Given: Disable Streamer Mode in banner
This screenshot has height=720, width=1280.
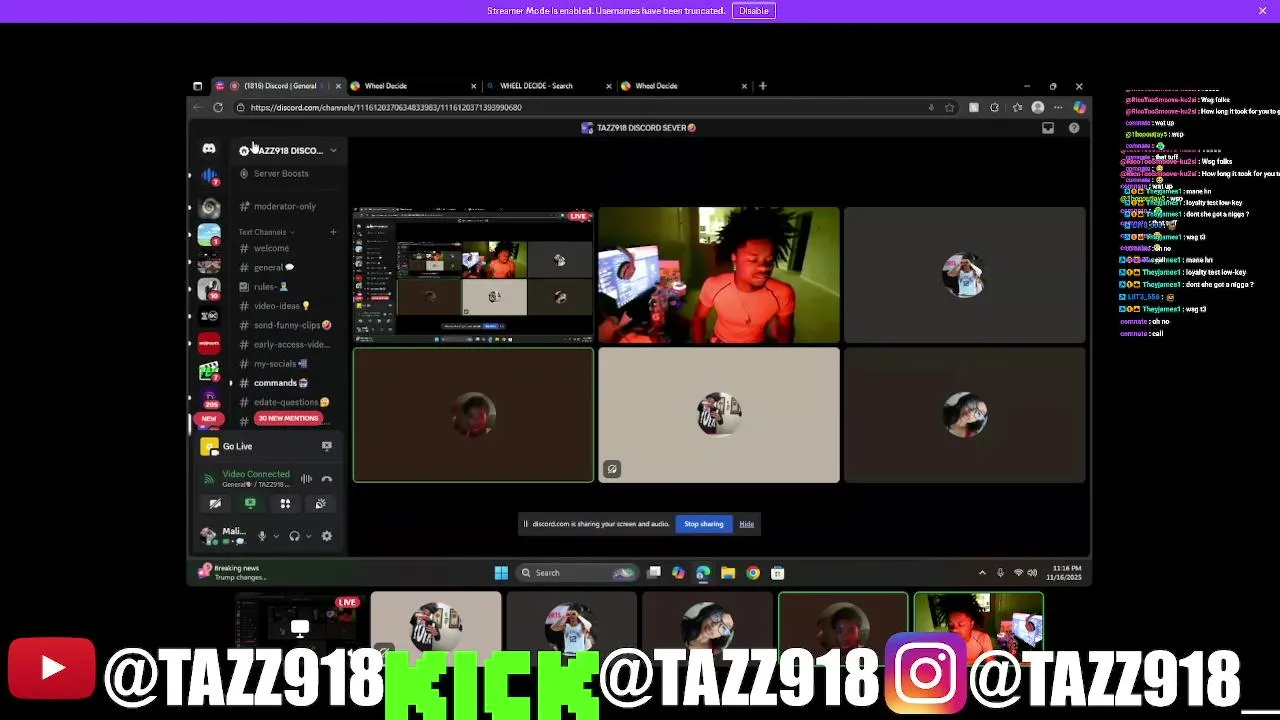Looking at the screenshot, I should (754, 11).
